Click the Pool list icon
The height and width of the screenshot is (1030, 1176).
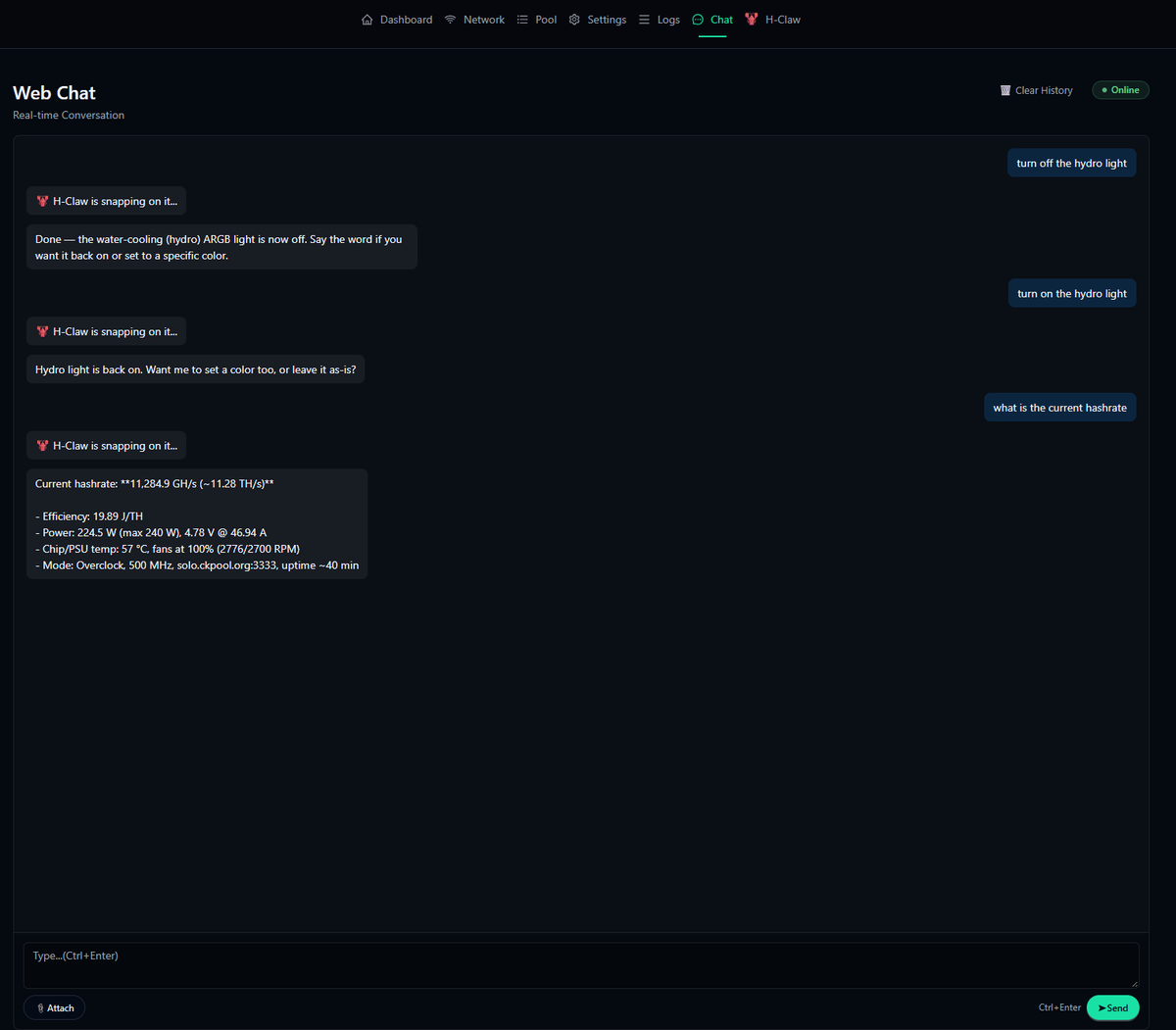pyautogui.click(x=522, y=20)
